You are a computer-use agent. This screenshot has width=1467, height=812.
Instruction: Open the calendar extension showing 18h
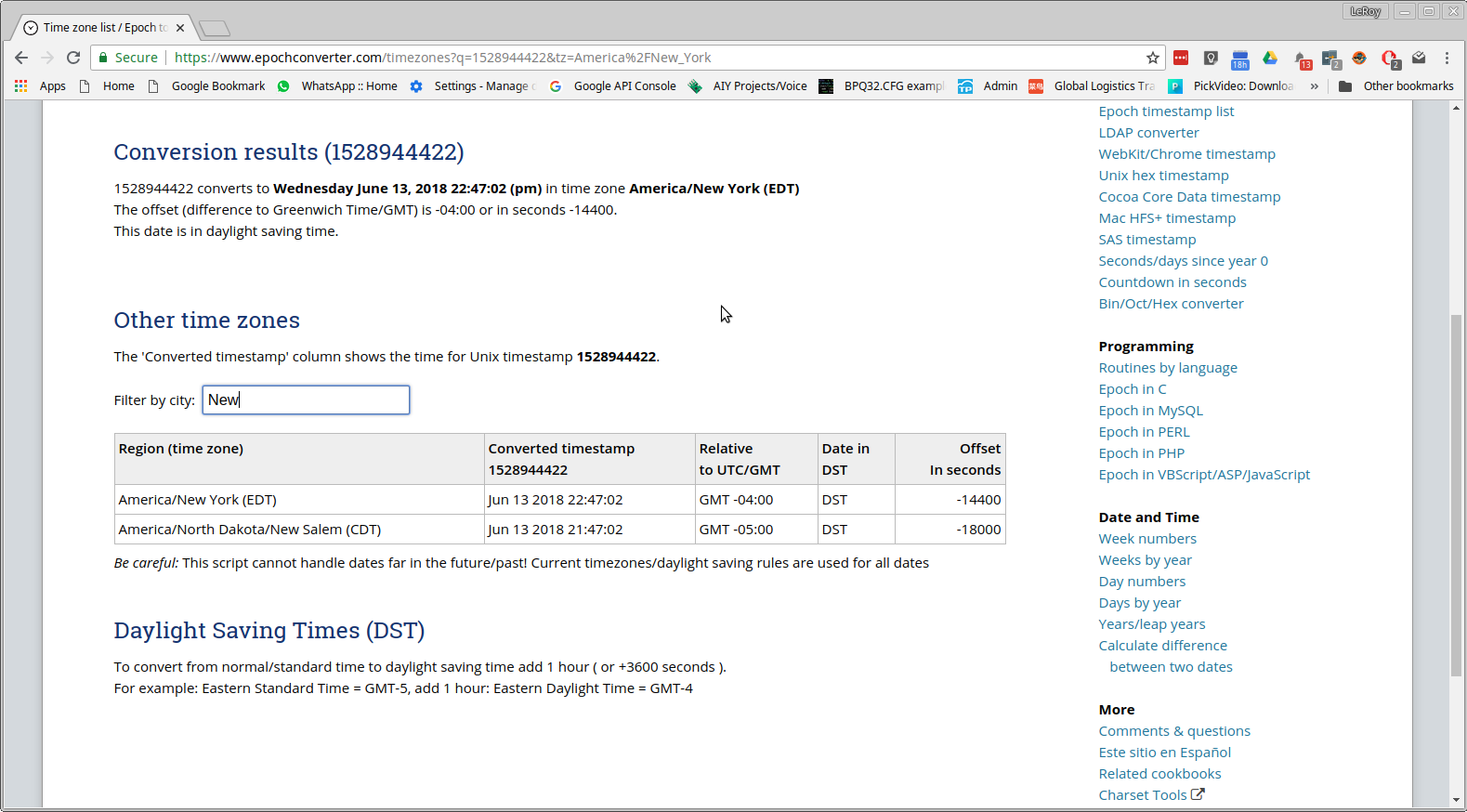(1240, 59)
